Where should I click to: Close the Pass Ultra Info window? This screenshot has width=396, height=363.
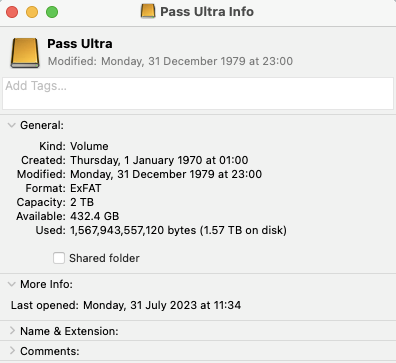click(12, 12)
